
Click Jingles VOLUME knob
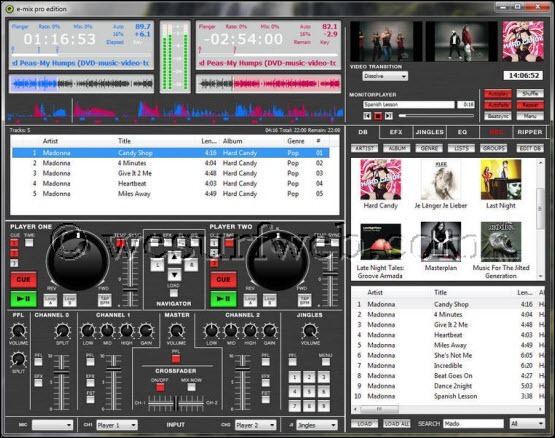coord(310,331)
